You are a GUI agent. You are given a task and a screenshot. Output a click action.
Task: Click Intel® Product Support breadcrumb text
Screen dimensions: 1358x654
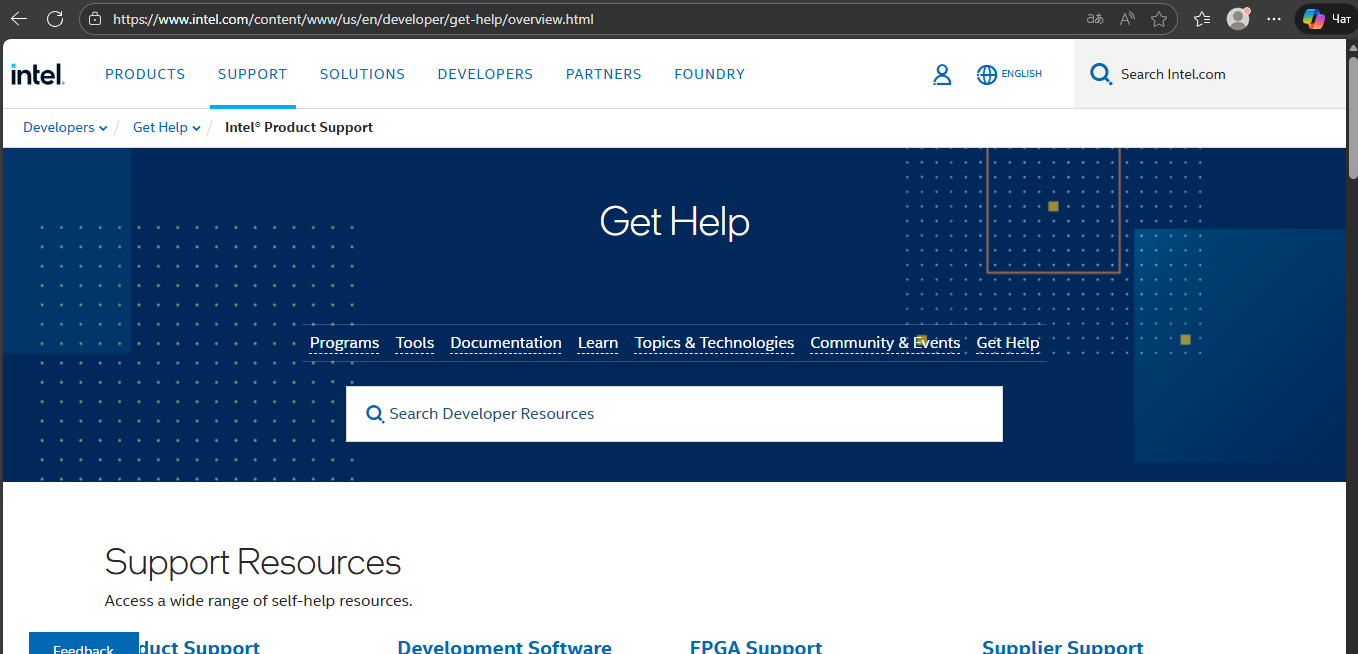click(x=299, y=127)
